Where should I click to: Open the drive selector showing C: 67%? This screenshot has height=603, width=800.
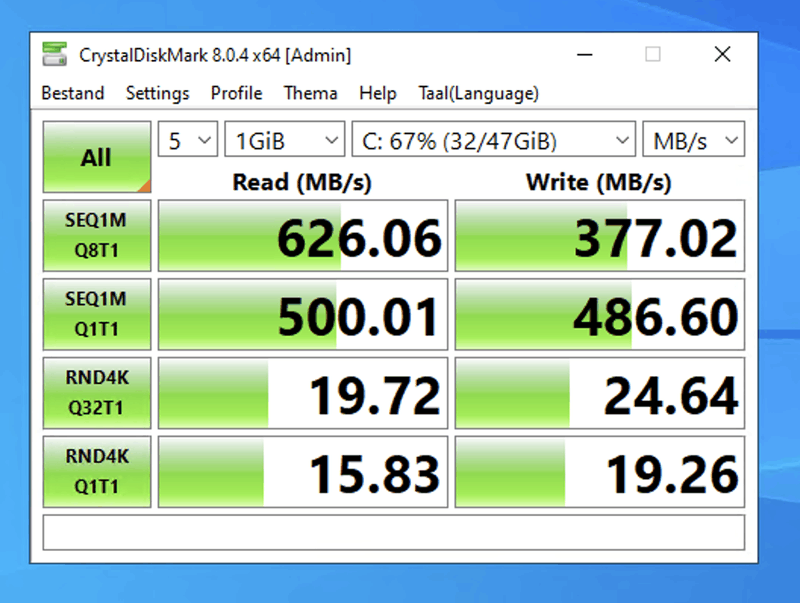(x=493, y=139)
